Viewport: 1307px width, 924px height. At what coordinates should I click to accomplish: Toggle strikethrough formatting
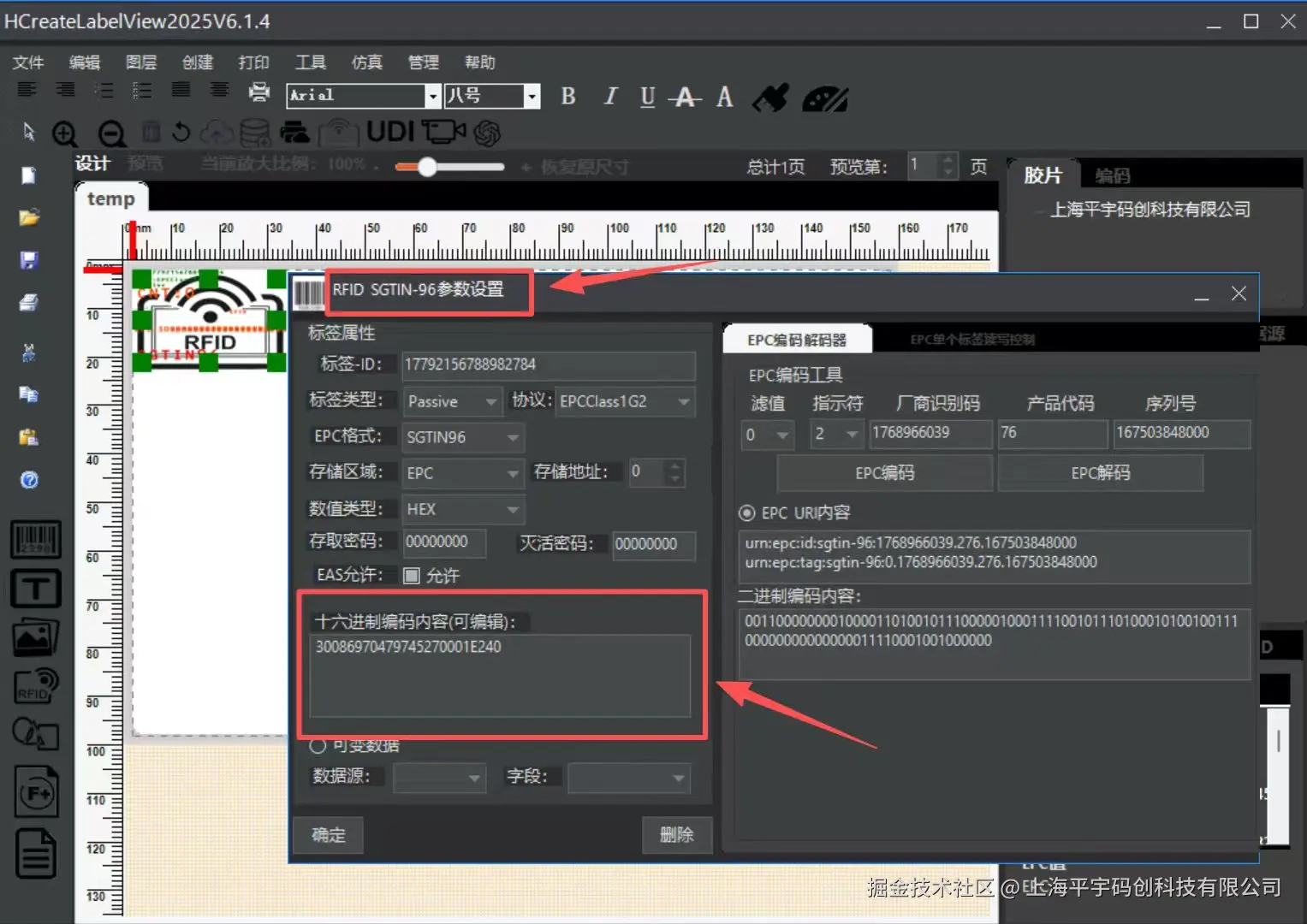point(685,97)
